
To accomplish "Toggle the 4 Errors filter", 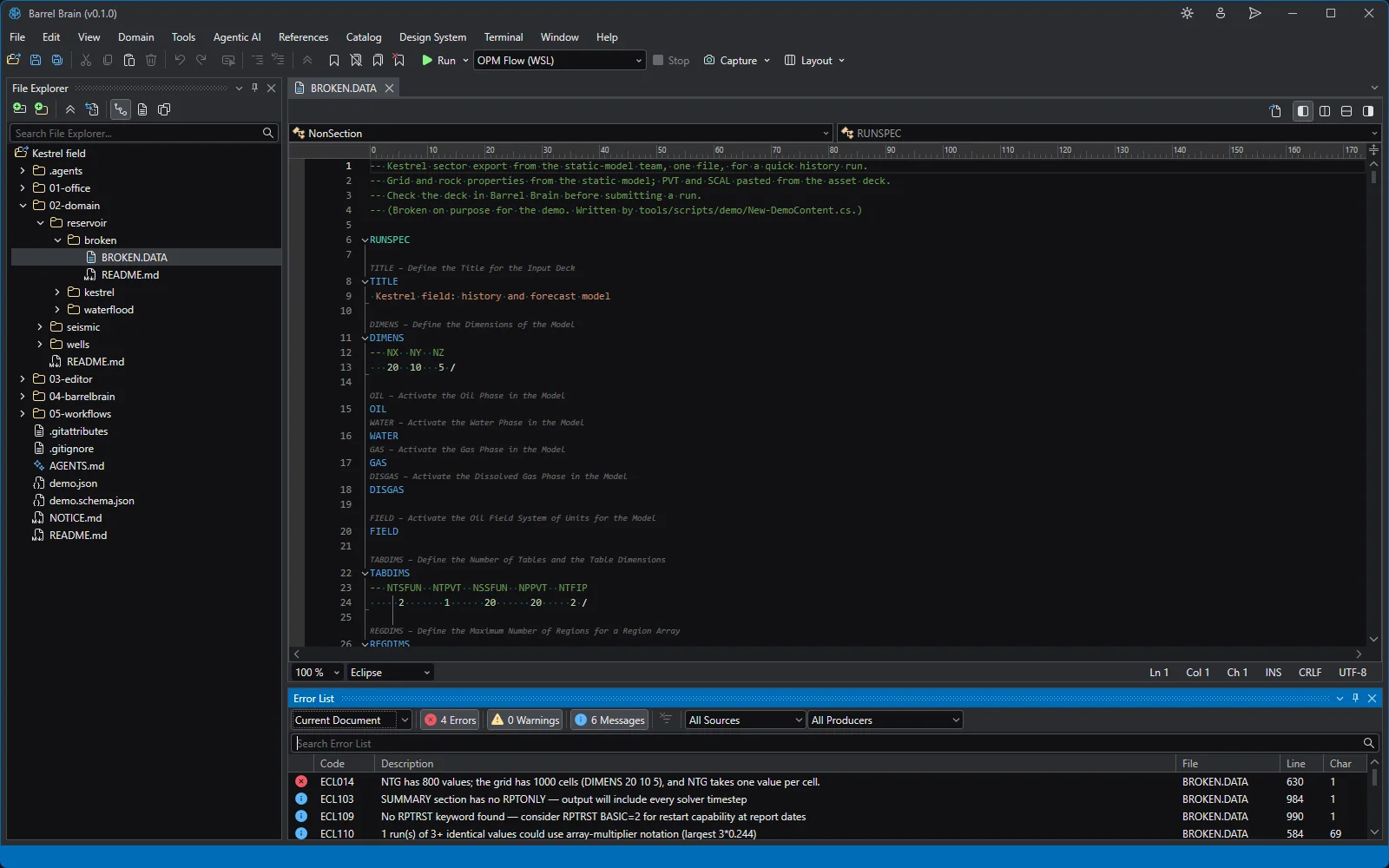I will [x=451, y=720].
